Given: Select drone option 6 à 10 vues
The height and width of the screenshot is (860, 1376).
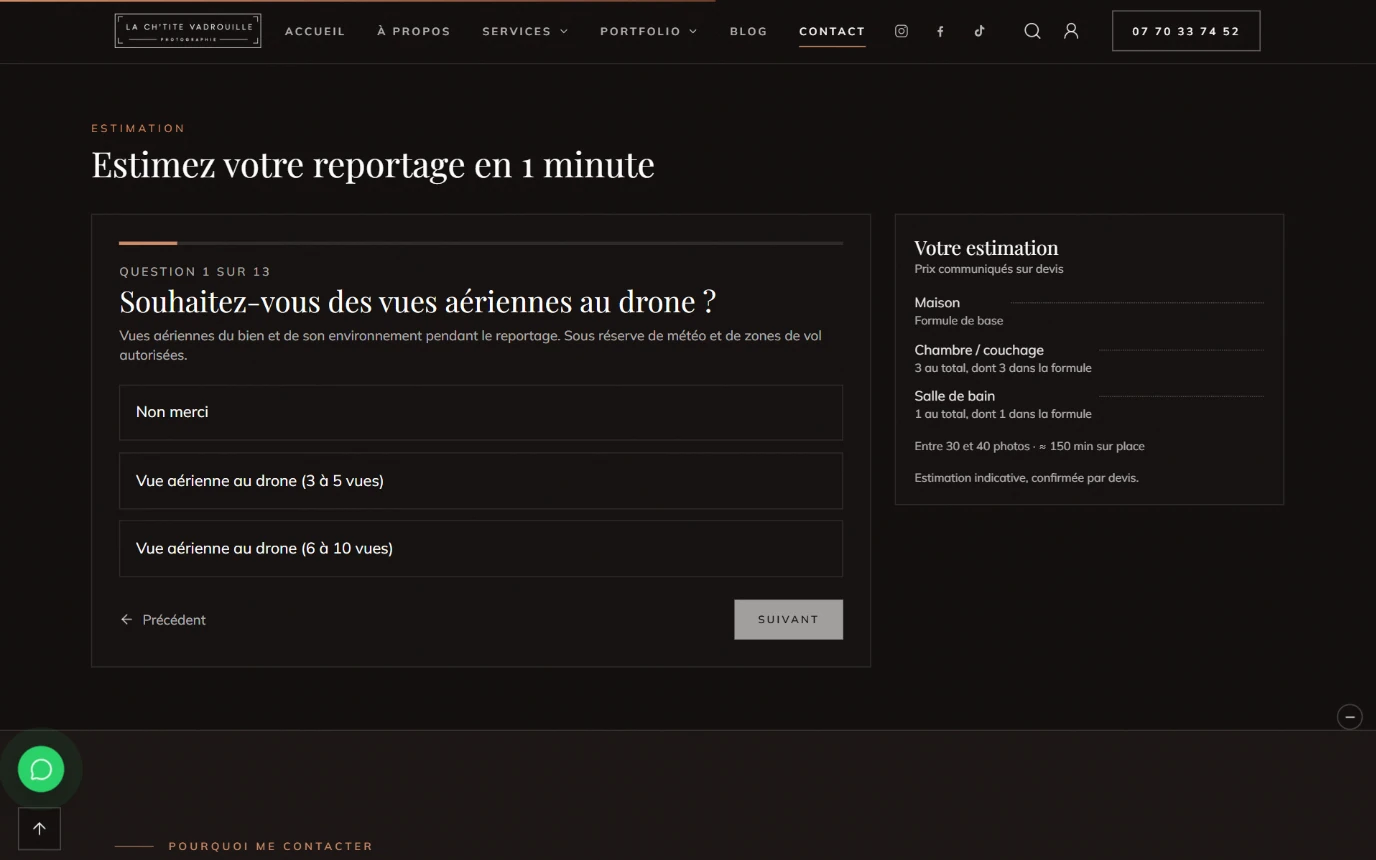Looking at the screenshot, I should coord(481,548).
